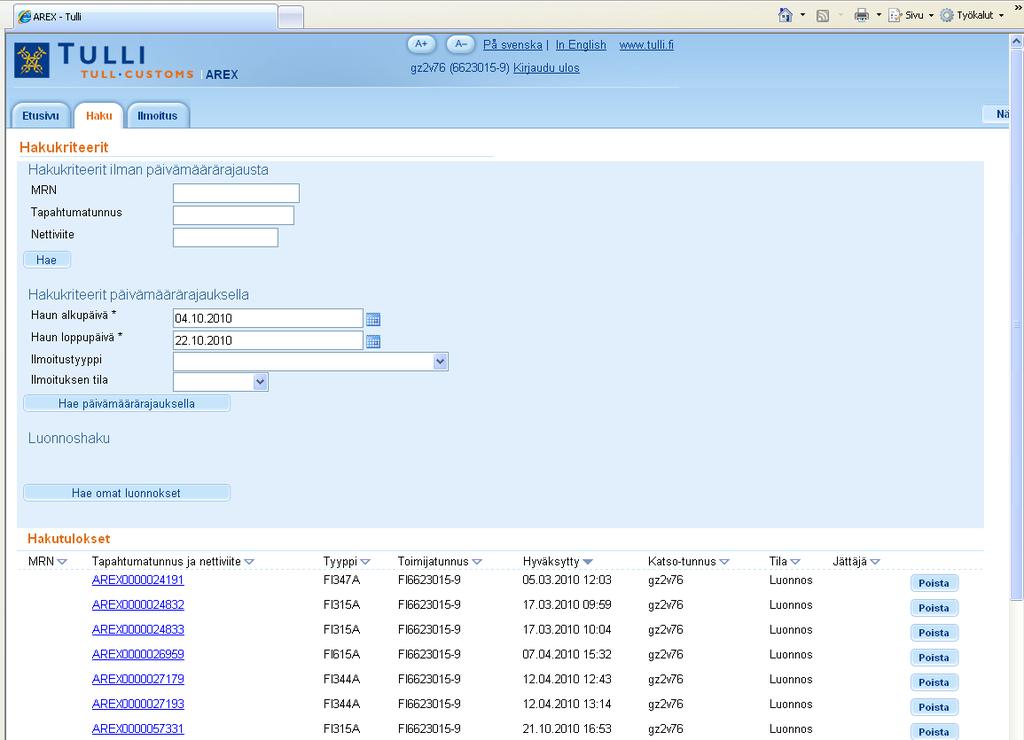Sort by Tapahtumatunnus ja nettiviite arrow
This screenshot has height=740, width=1024.
249,562
